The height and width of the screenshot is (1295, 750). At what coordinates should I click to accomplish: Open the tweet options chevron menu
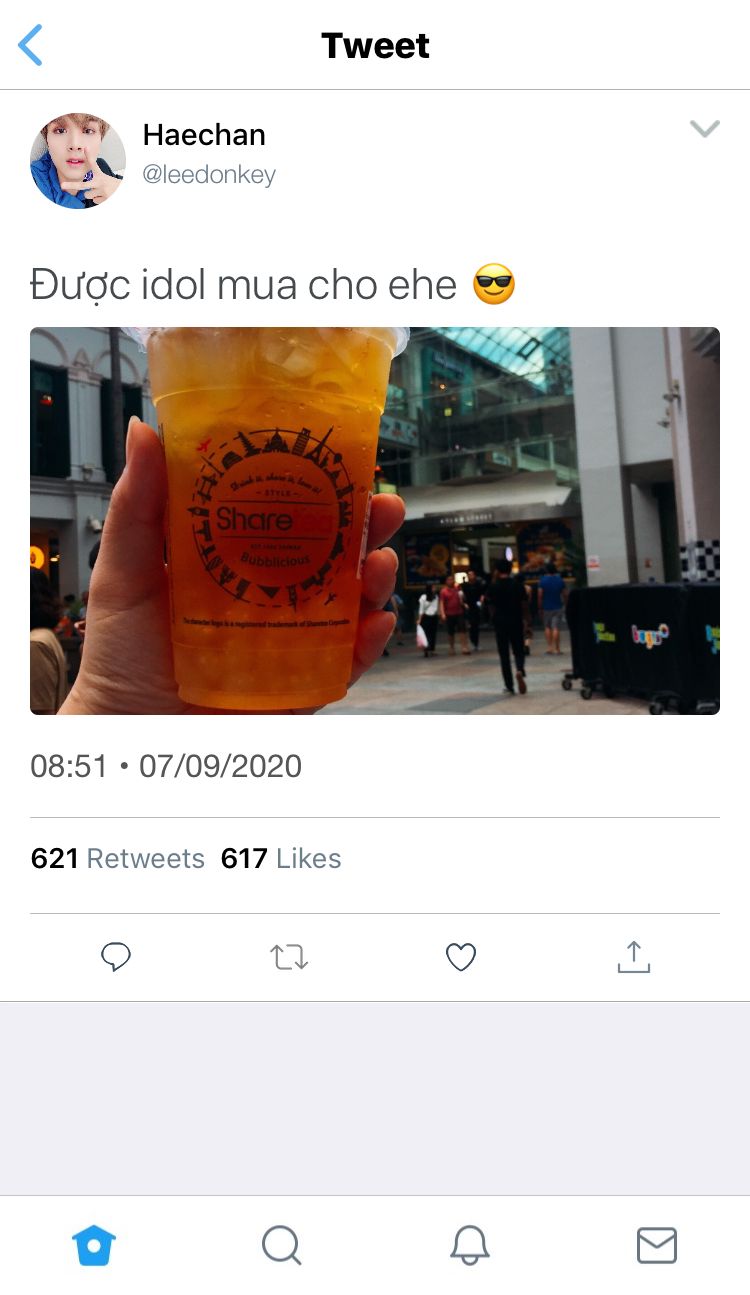tap(705, 128)
